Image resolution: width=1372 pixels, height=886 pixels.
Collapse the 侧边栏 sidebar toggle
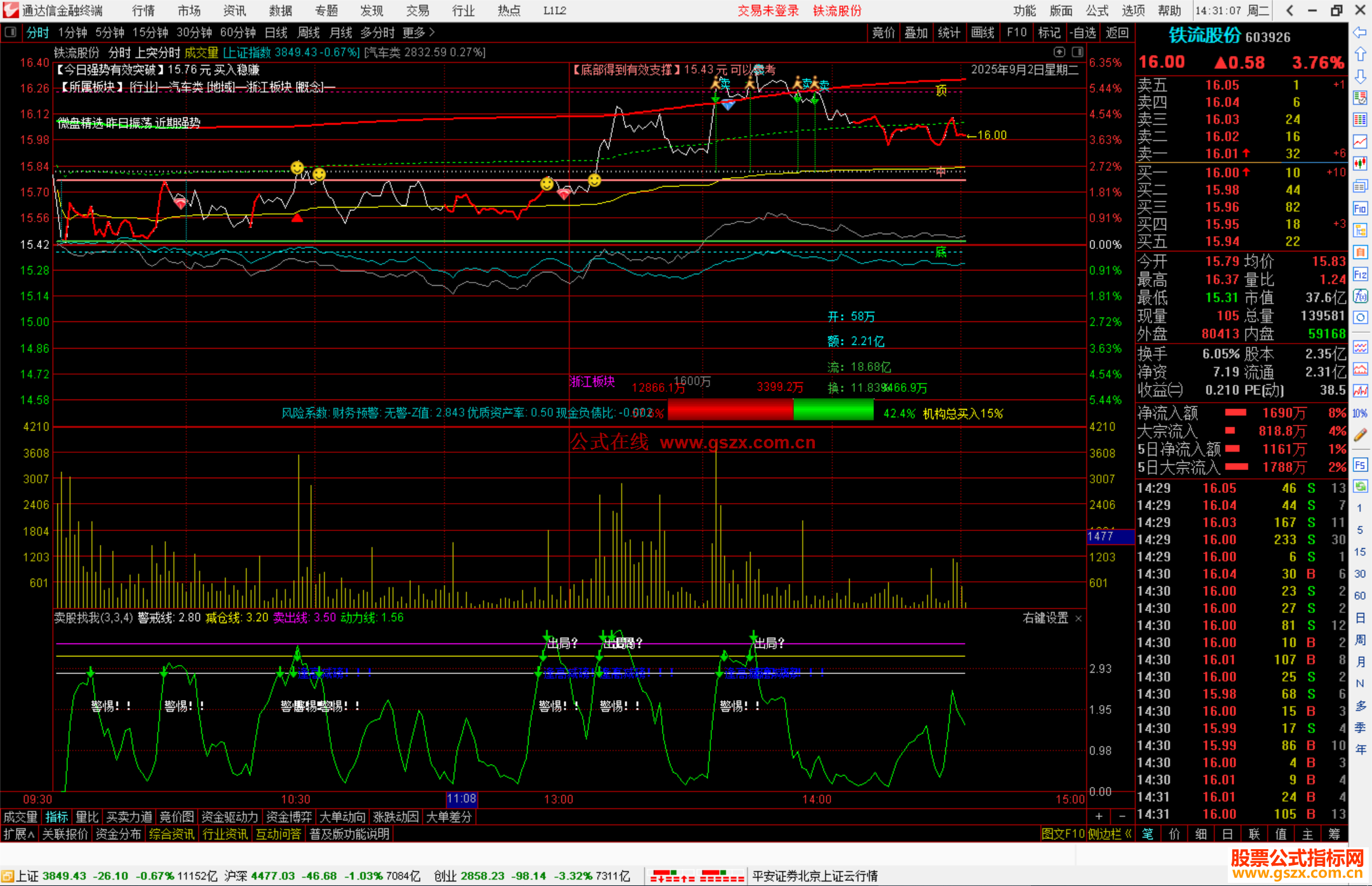1110,834
